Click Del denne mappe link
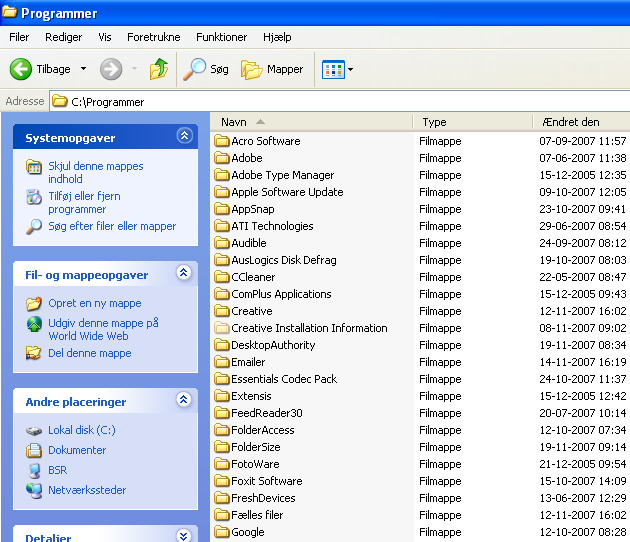The width and height of the screenshot is (630, 542). tap(90, 353)
